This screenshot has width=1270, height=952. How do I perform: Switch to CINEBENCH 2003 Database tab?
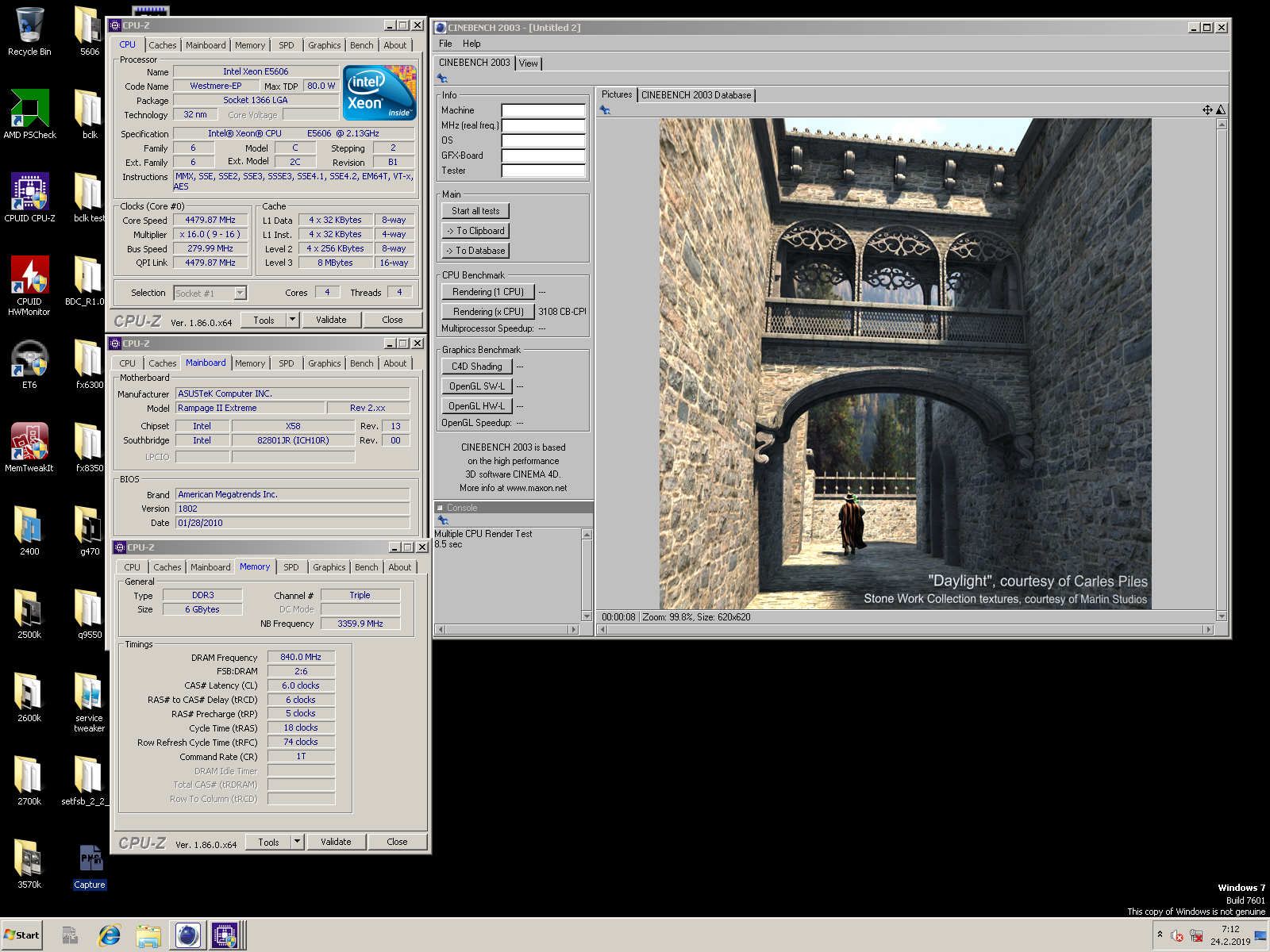(696, 95)
